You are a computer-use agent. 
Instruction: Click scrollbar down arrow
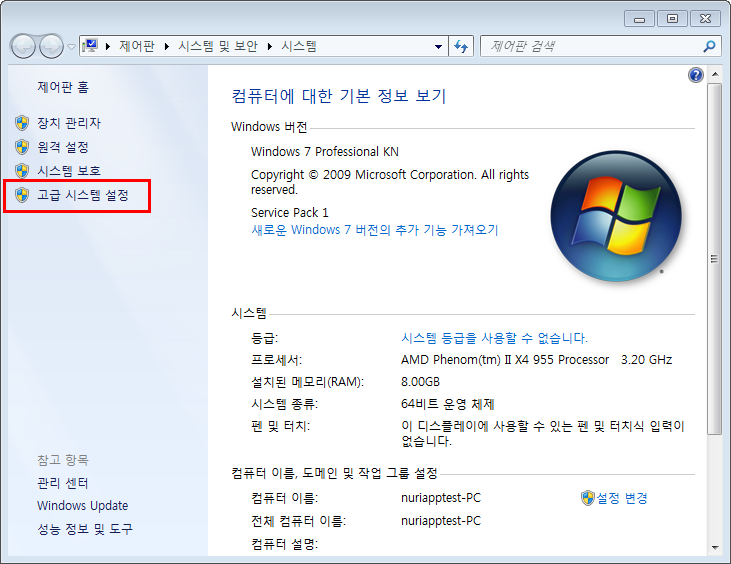715,548
